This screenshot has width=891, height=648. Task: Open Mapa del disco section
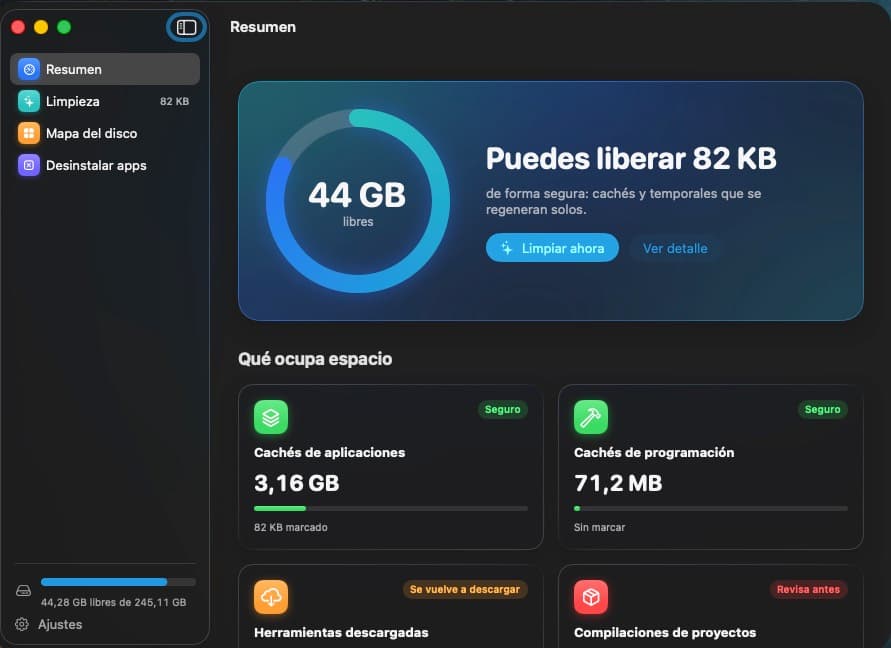tap(105, 133)
